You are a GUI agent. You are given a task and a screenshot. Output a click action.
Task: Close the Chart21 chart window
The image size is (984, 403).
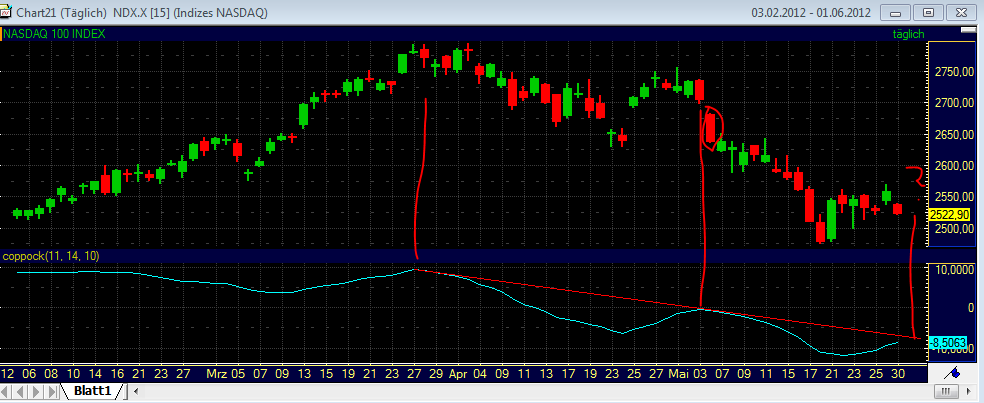coord(963,12)
